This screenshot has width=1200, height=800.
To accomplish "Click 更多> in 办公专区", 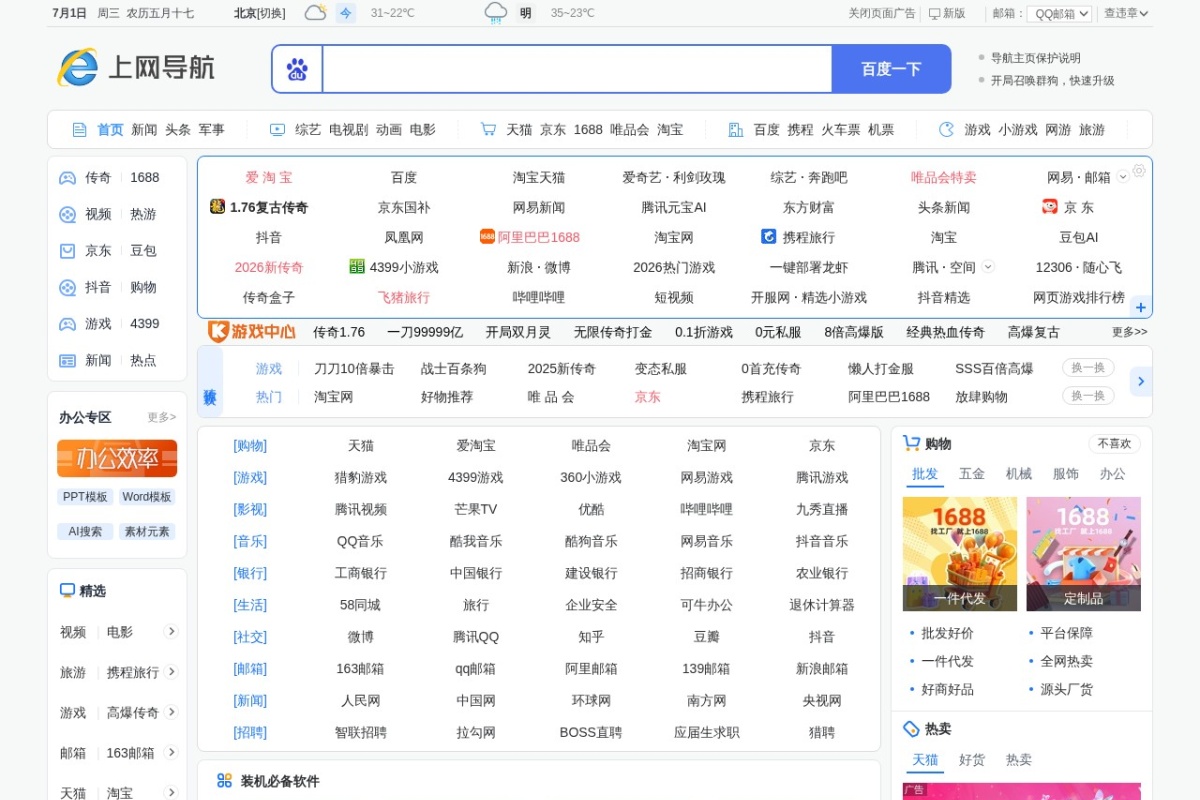I will click(162, 417).
